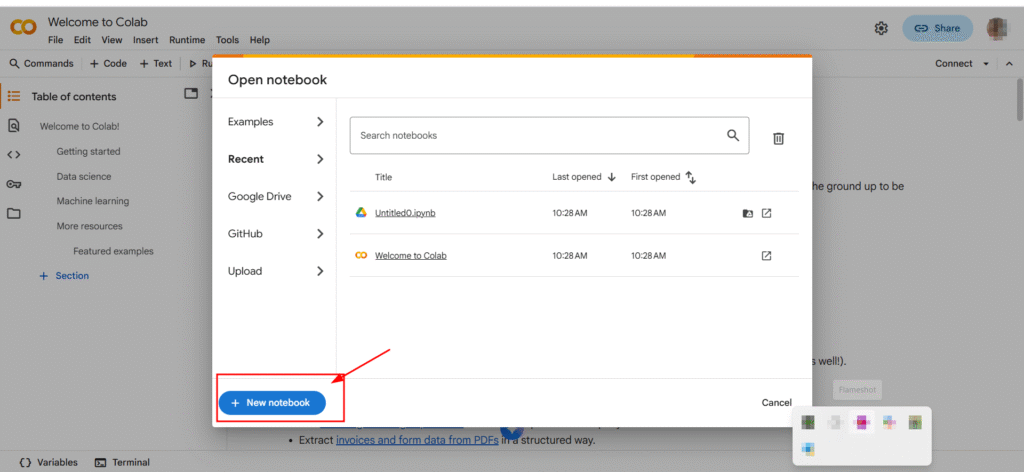Click the magnifier icon in Search notebooks
The width and height of the screenshot is (1024, 472).
click(733, 135)
